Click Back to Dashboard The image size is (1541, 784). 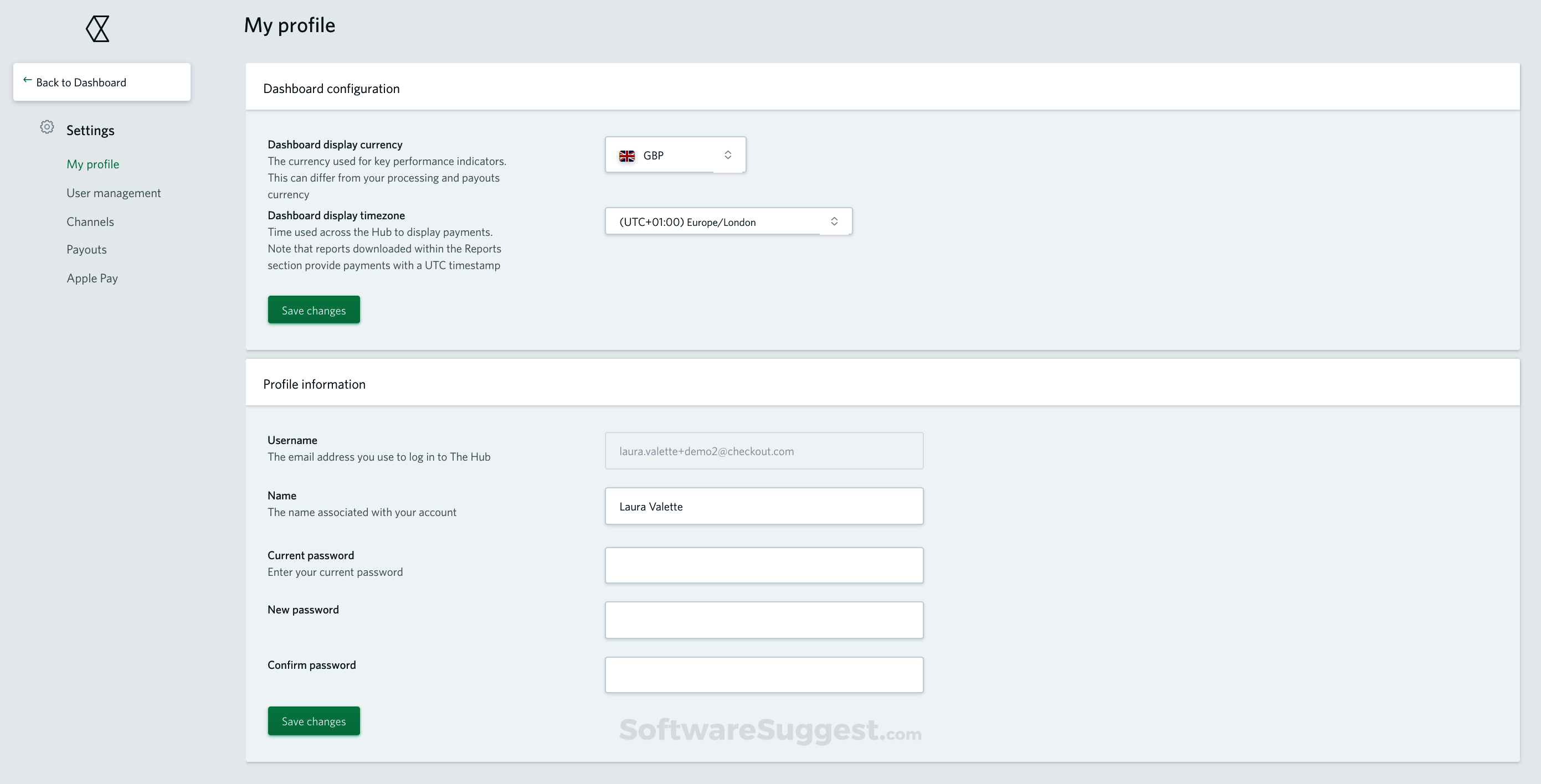coord(81,82)
